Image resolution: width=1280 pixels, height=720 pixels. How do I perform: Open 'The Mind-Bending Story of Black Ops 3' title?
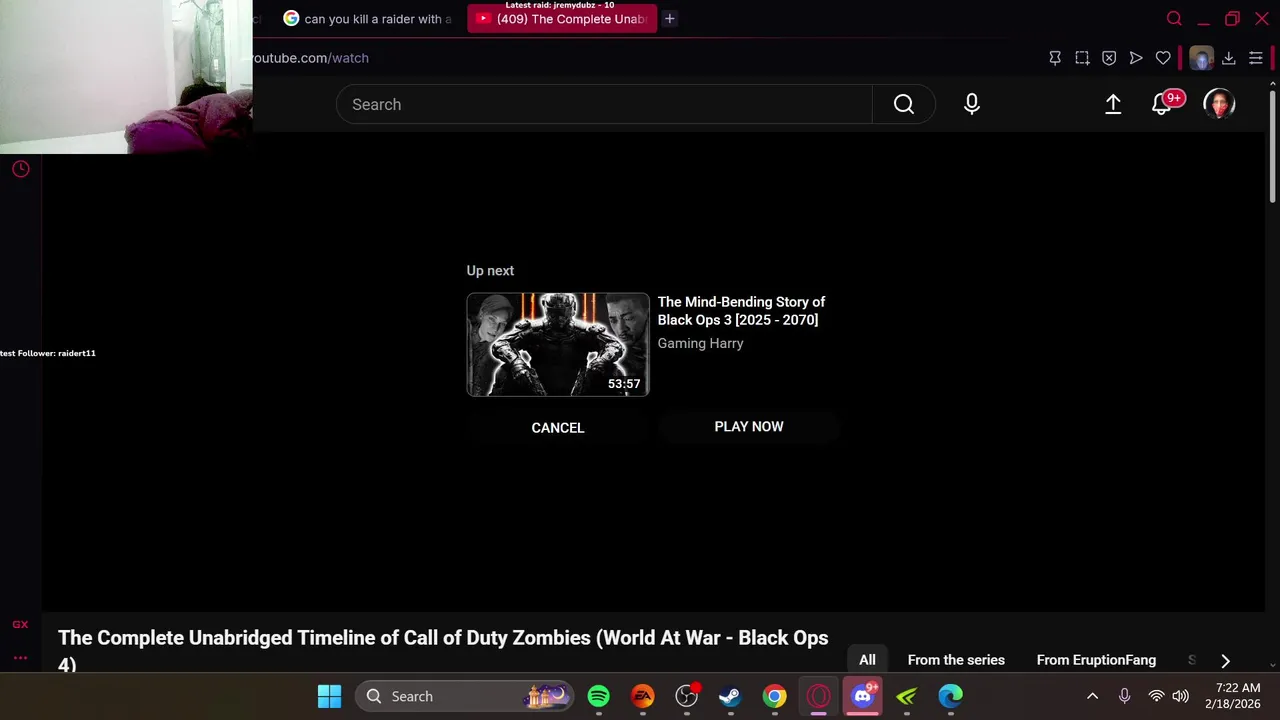pos(741,311)
